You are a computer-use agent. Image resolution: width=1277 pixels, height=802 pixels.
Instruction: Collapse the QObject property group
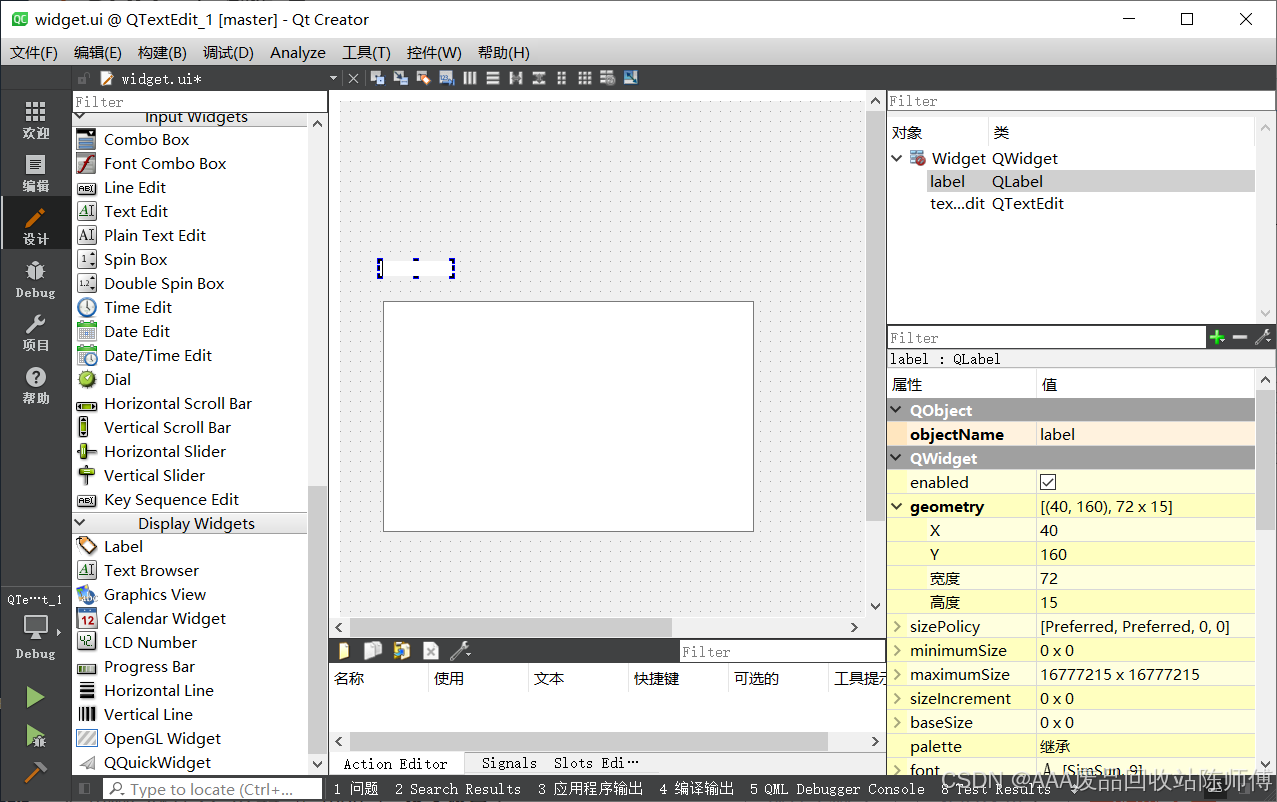[897, 410]
